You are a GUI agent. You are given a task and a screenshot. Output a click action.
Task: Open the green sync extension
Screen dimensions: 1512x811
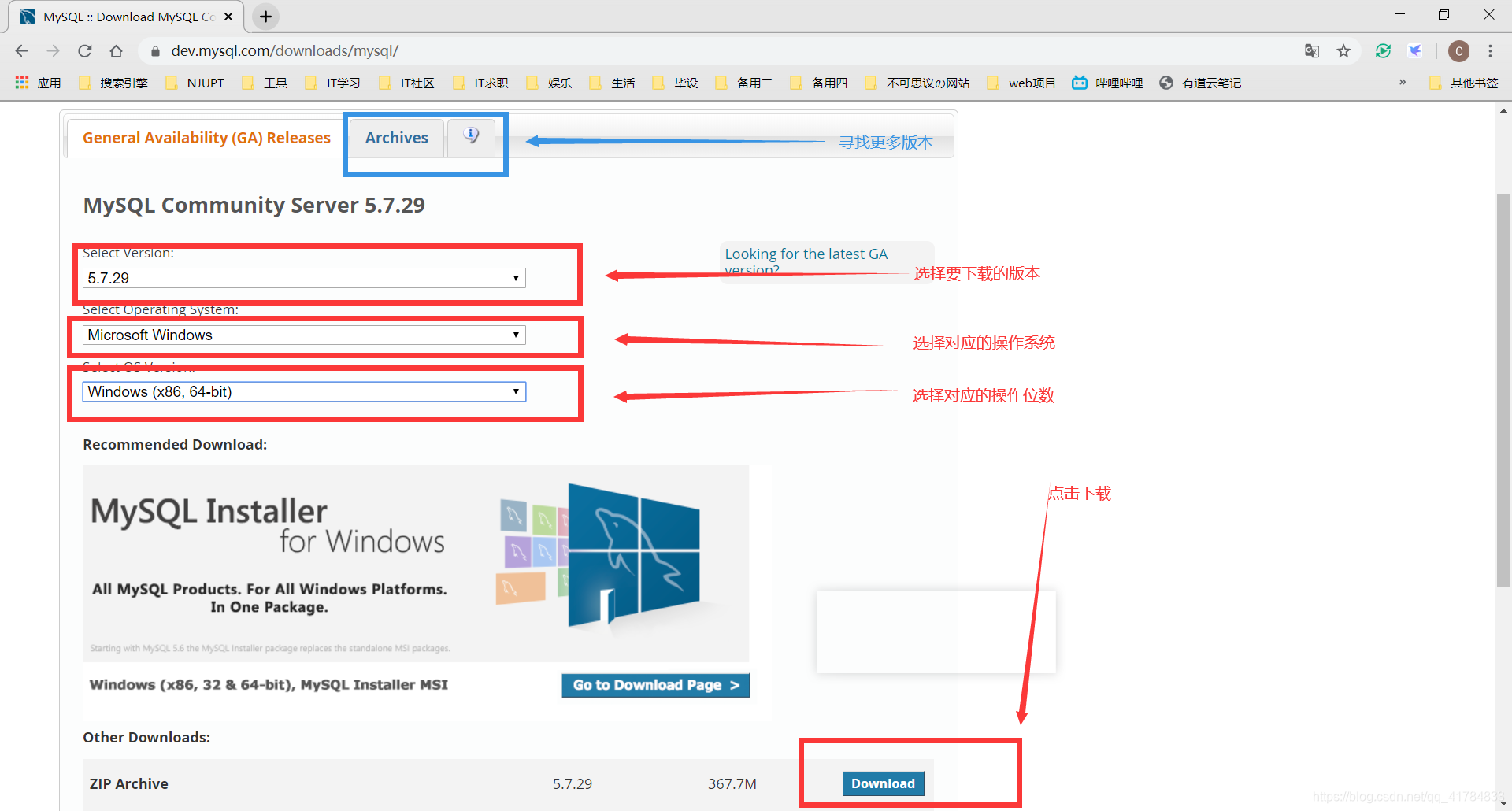(1383, 51)
